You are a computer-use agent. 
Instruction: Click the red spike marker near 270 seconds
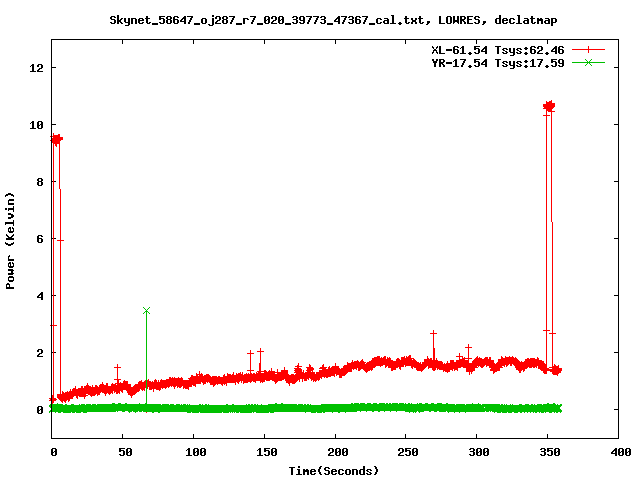pyautogui.click(x=433, y=333)
